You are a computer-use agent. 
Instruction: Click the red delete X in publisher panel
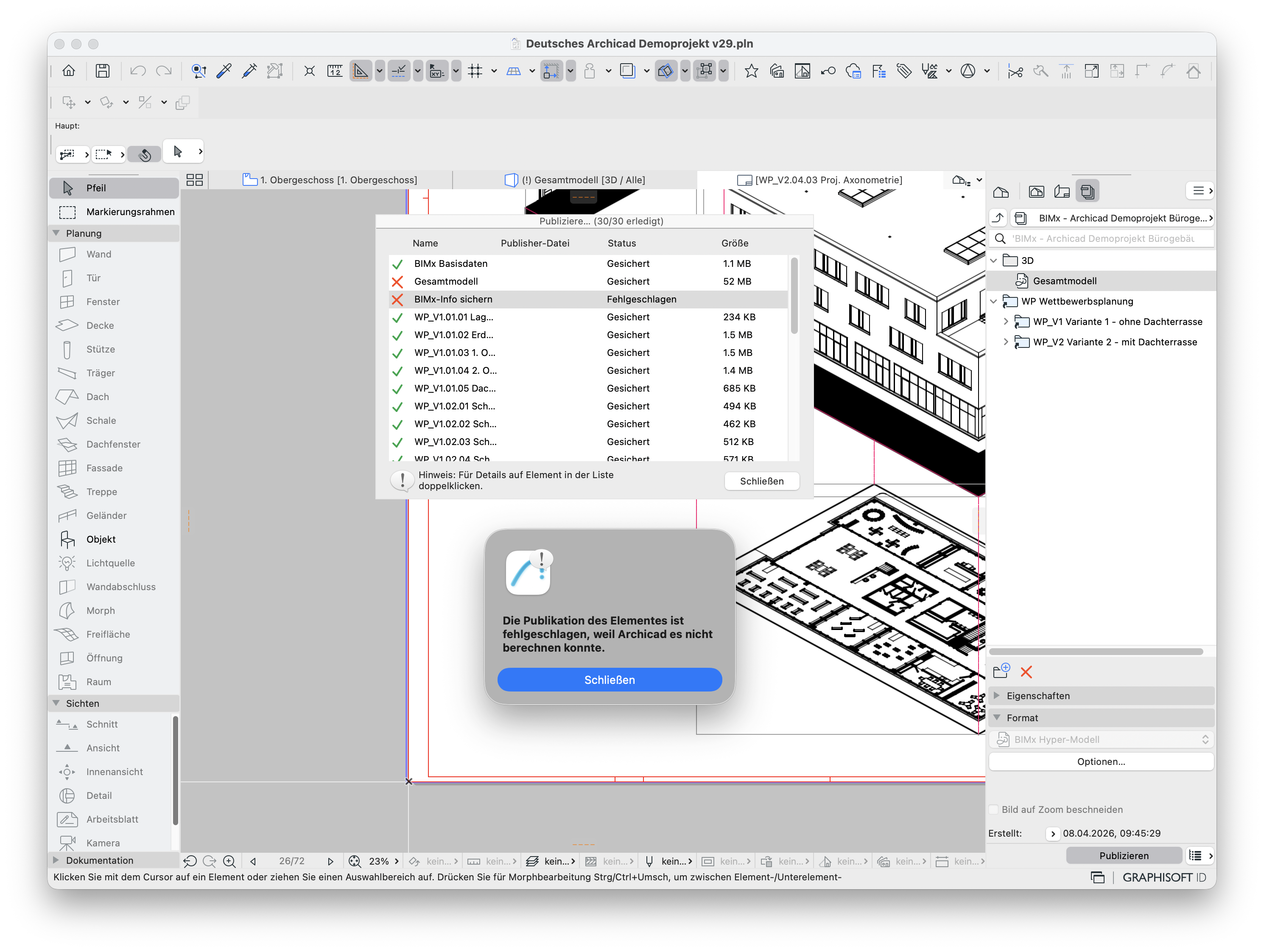tap(1026, 672)
